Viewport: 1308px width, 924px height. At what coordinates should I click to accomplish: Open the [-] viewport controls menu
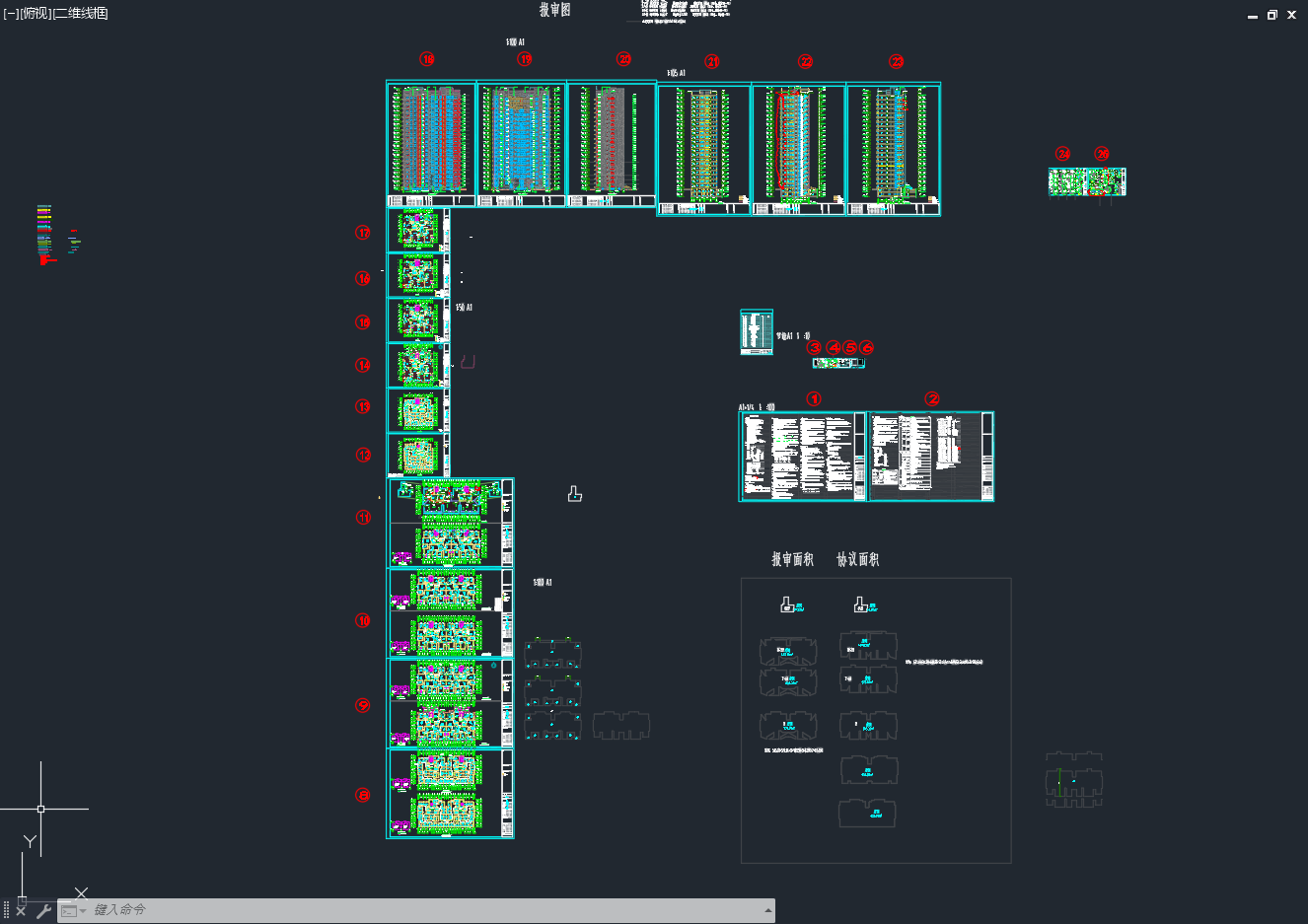(x=11, y=13)
